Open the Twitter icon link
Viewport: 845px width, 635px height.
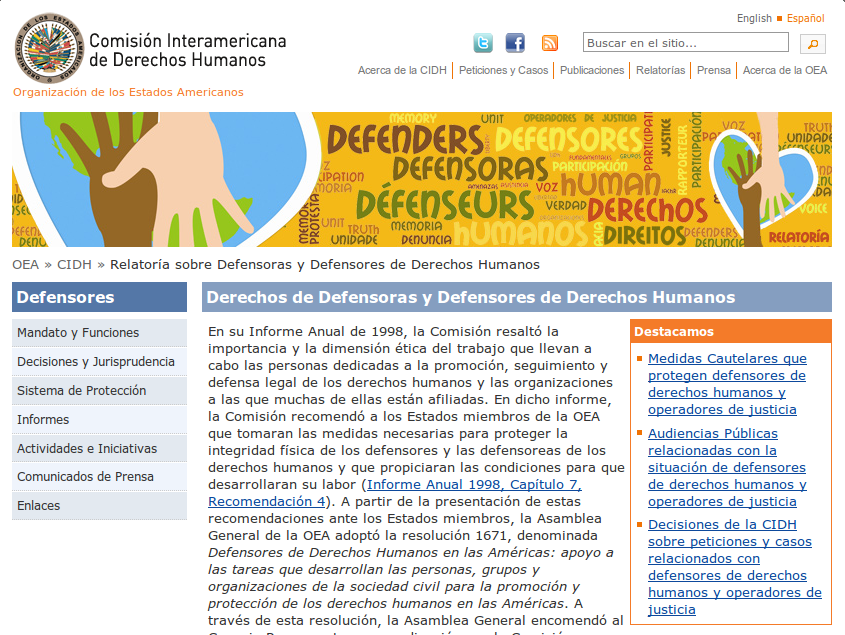tap(483, 43)
